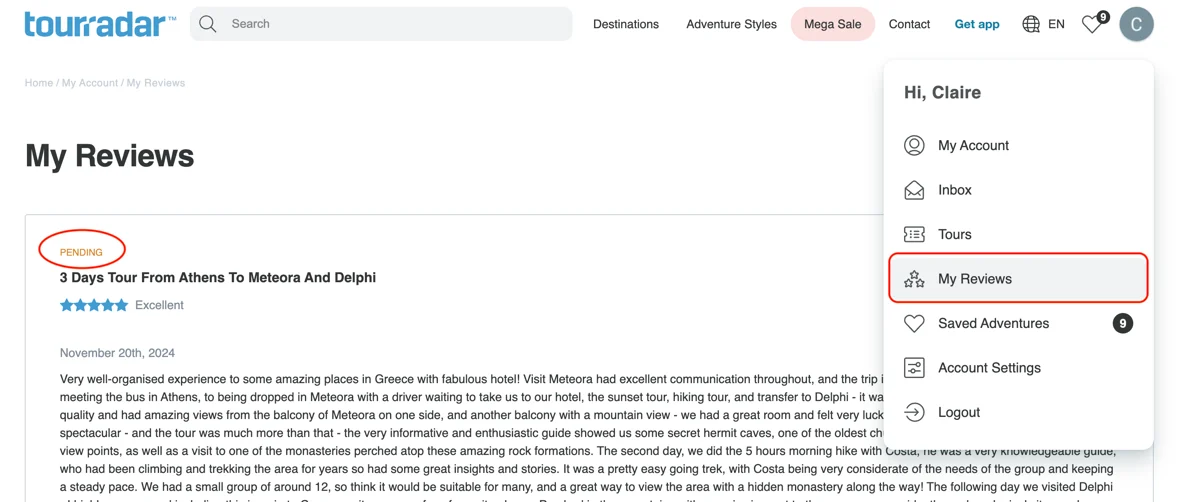Open the EN language selector
The height and width of the screenshot is (502, 1200).
tap(1056, 24)
